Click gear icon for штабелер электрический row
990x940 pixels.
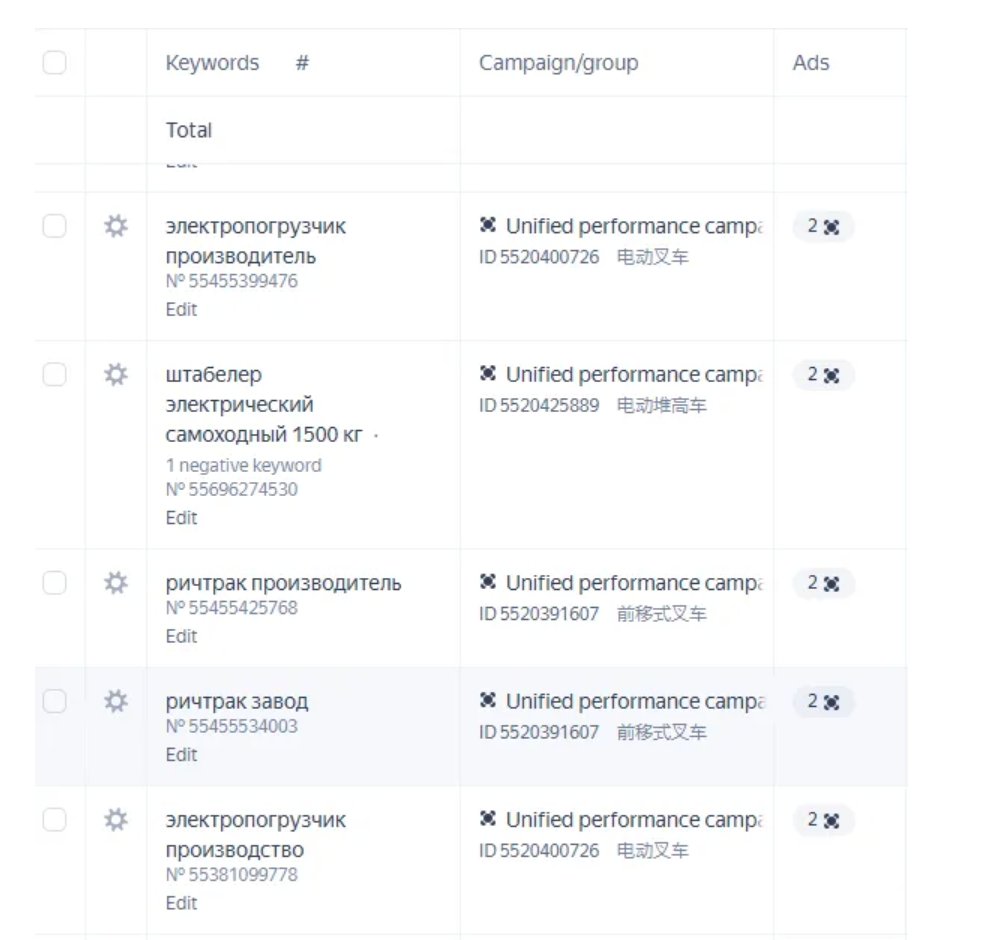coord(116,375)
